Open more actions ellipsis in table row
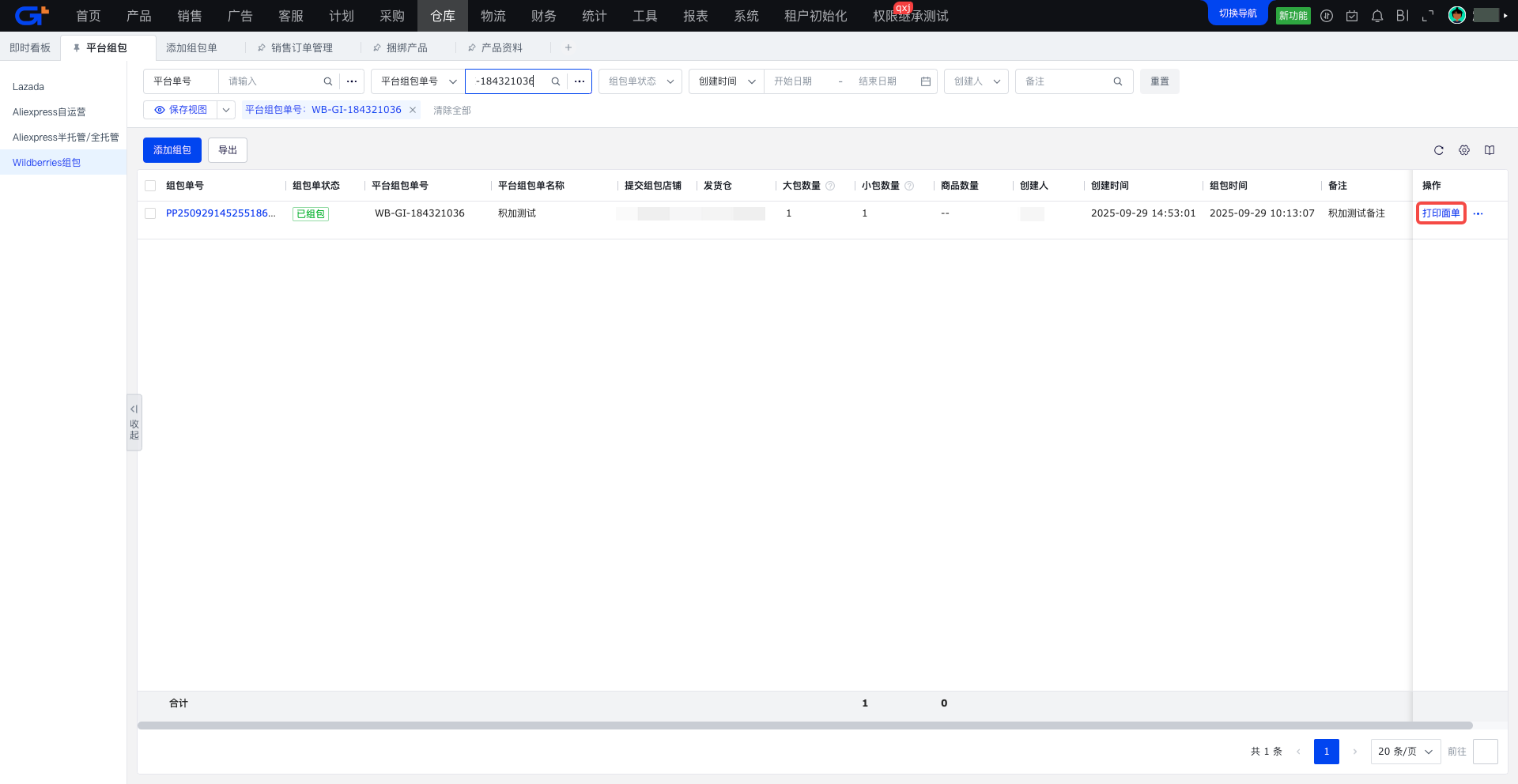This screenshot has height=784, width=1518. (x=1478, y=213)
